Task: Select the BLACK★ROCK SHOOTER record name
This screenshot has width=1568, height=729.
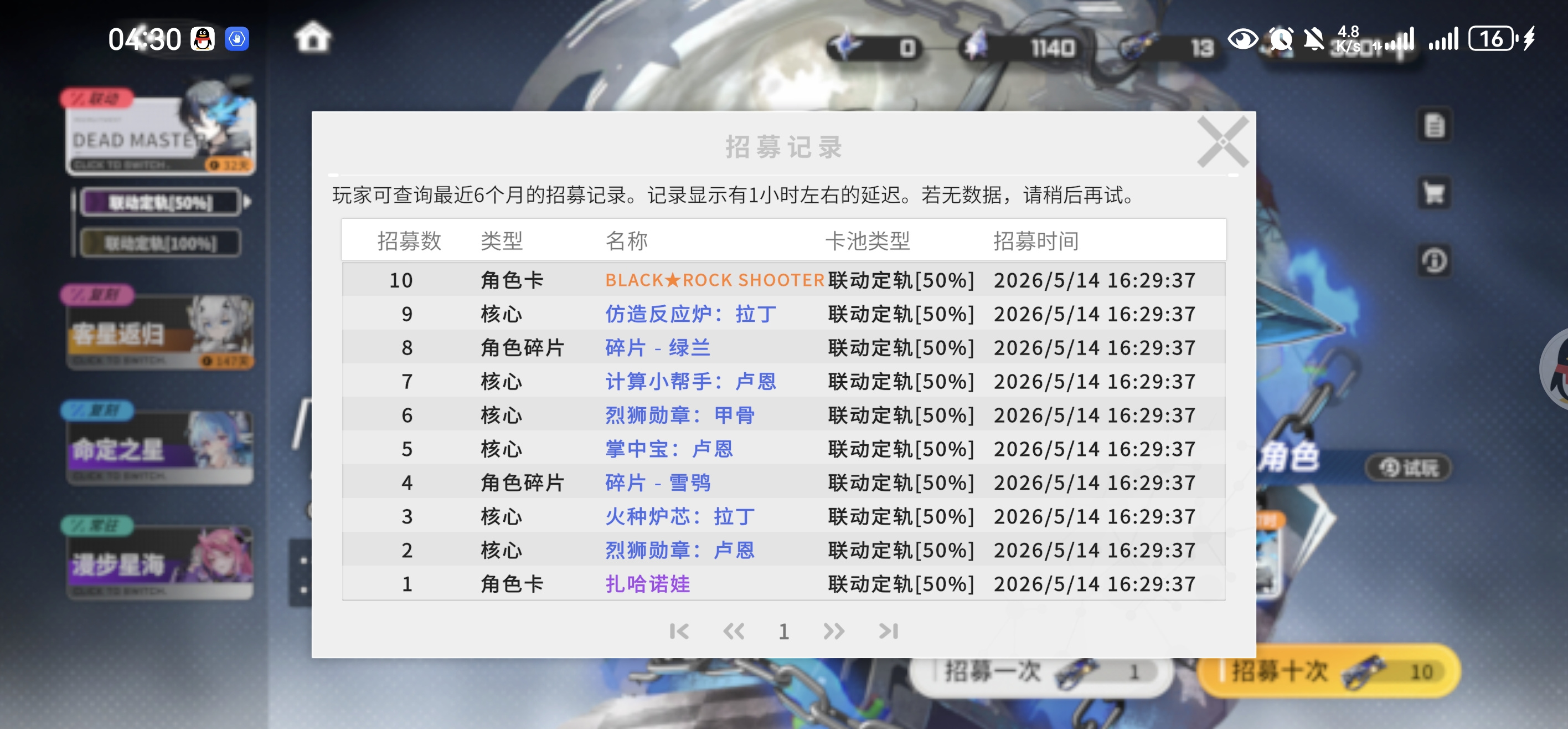Action: tap(715, 280)
